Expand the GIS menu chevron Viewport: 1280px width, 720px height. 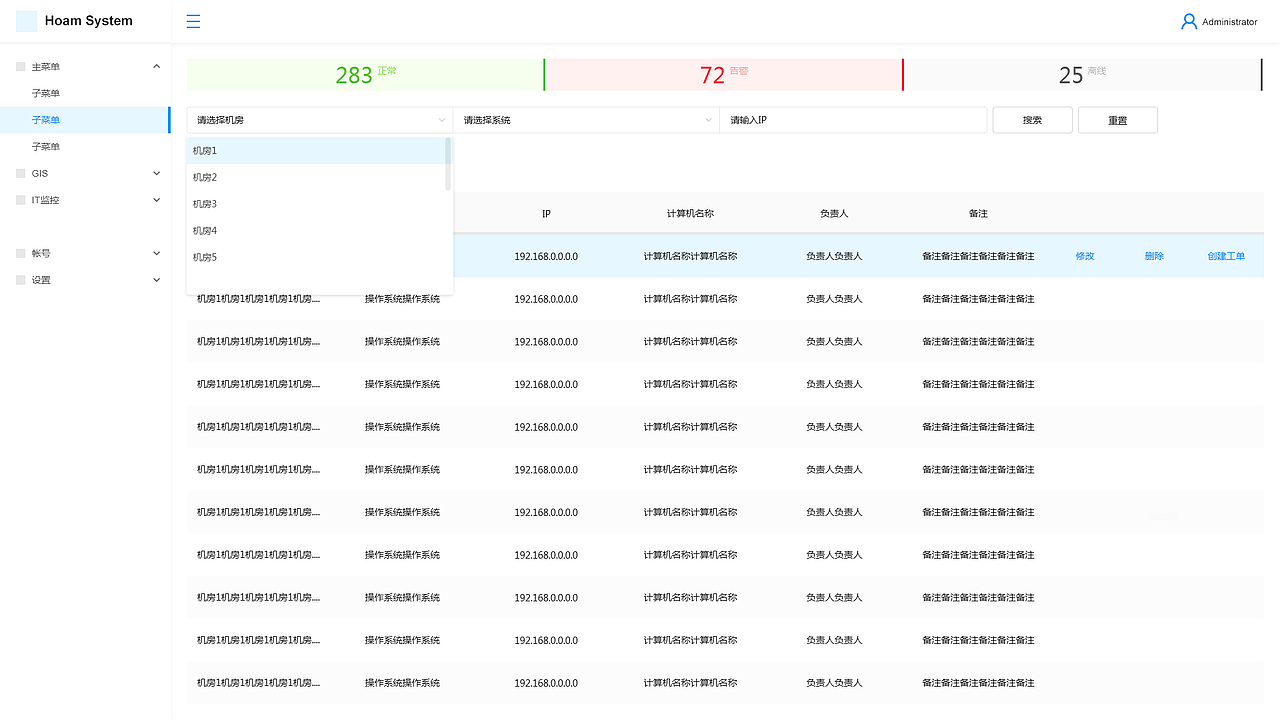pos(156,173)
